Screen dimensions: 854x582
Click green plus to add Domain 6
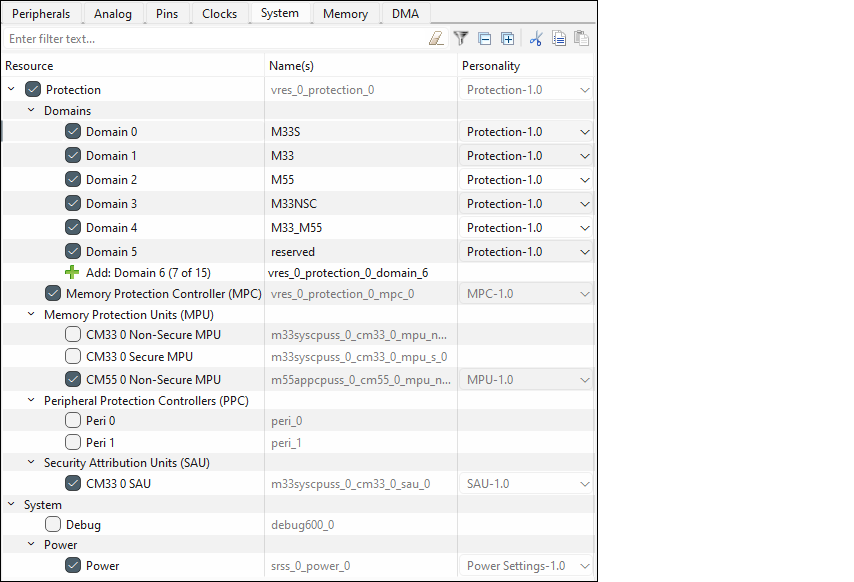[72, 272]
